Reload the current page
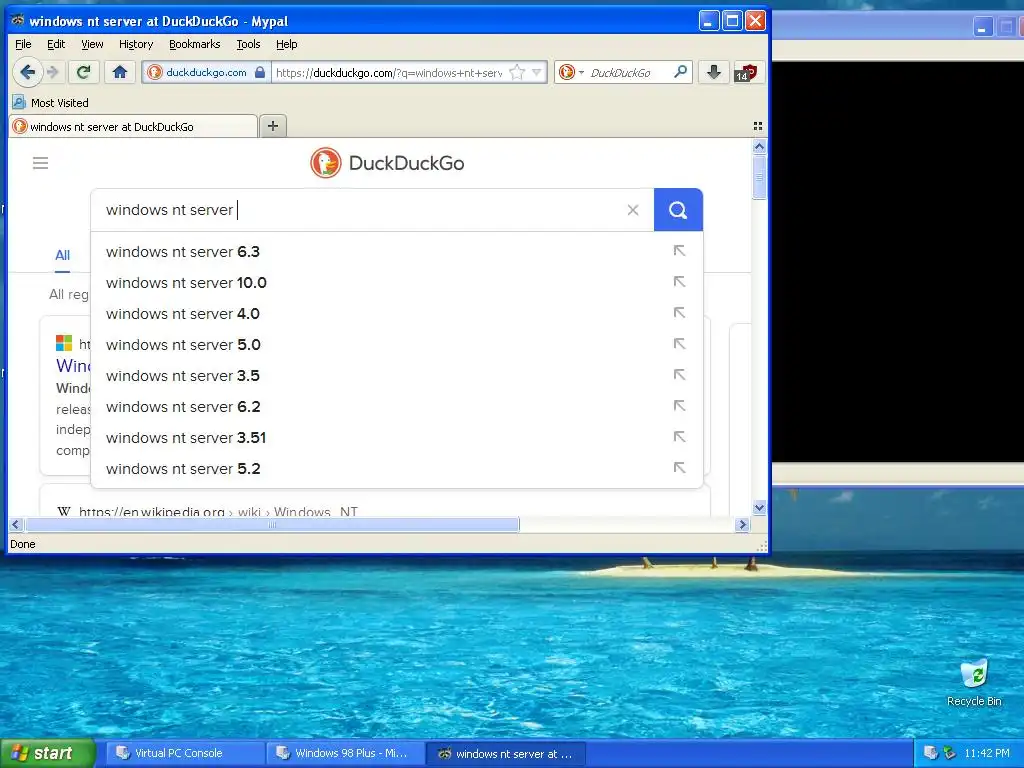This screenshot has width=1024, height=768. pos(83,72)
